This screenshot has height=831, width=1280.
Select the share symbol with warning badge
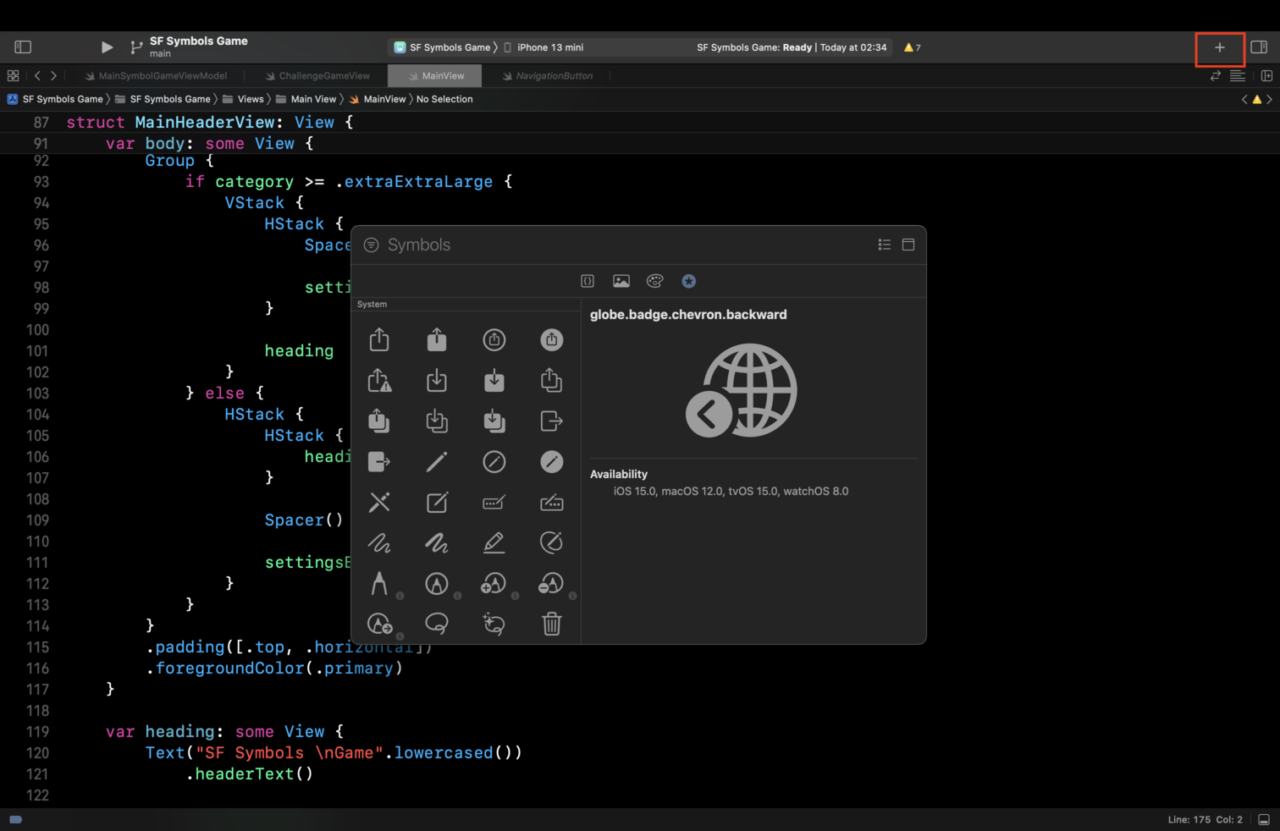point(379,381)
